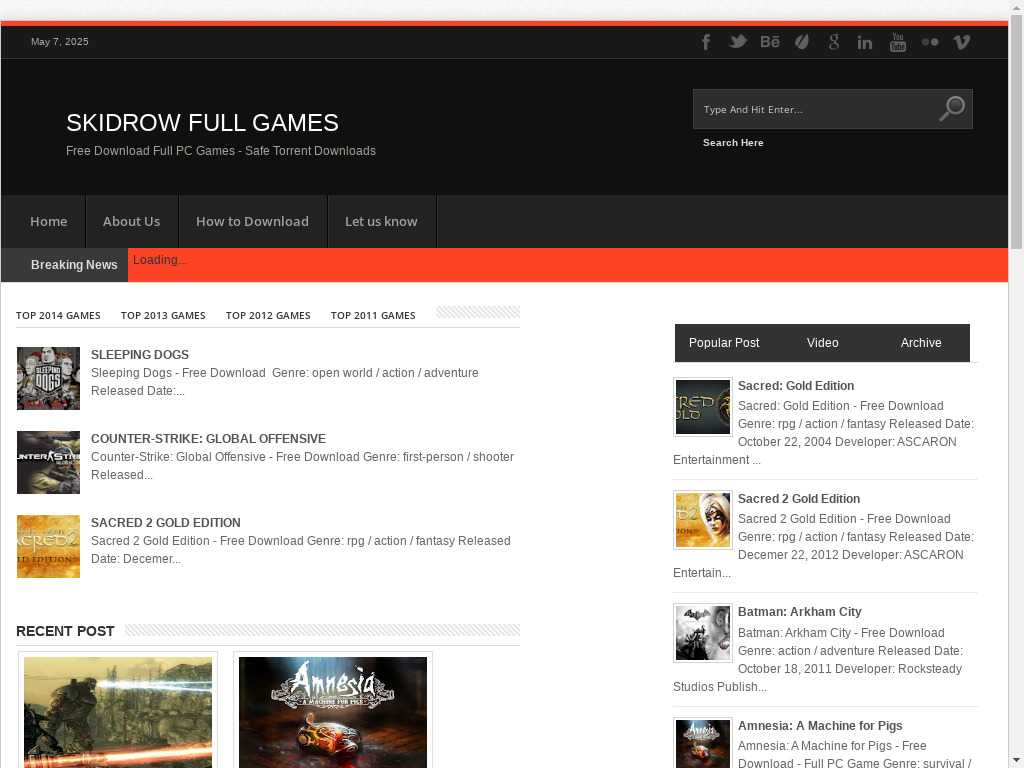The width and height of the screenshot is (1024, 768).
Task: Select the Archive sidebar tab
Action: tap(921, 343)
